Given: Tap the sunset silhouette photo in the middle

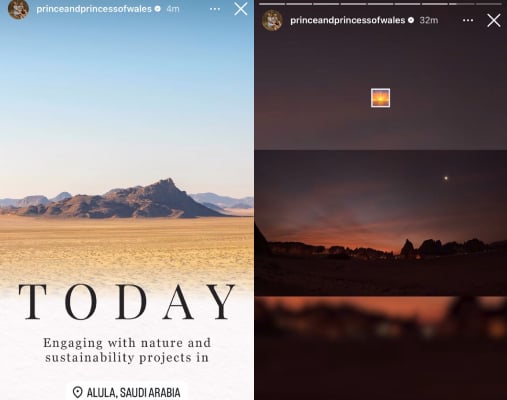Looking at the screenshot, I should click(x=380, y=223).
